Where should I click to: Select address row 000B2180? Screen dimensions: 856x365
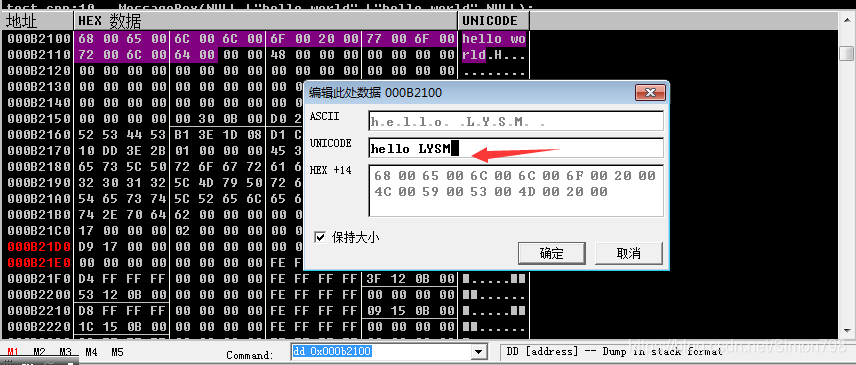[39, 166]
